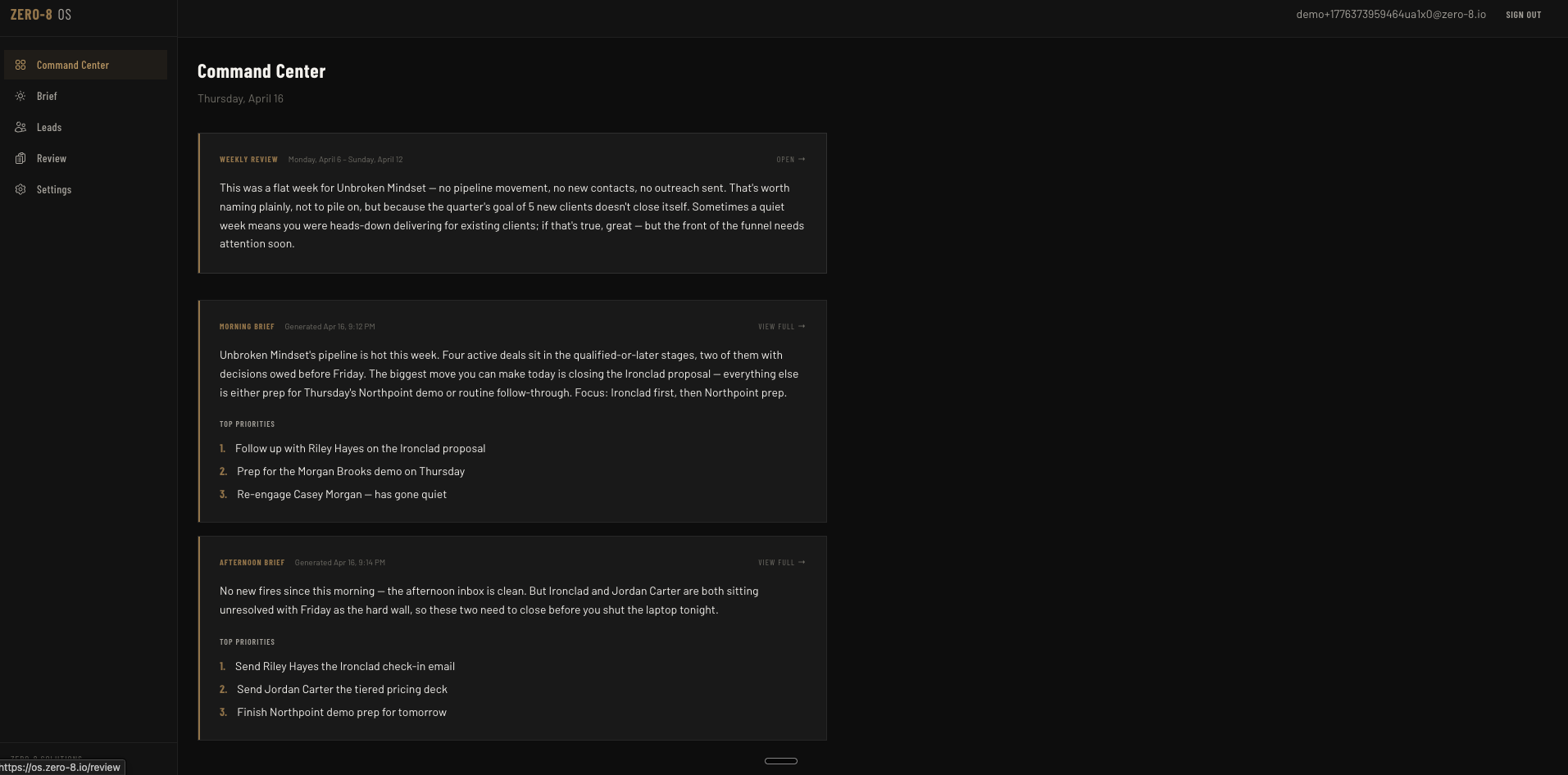Open Review text label in sidebar
The width and height of the screenshot is (1568, 775).
point(52,158)
